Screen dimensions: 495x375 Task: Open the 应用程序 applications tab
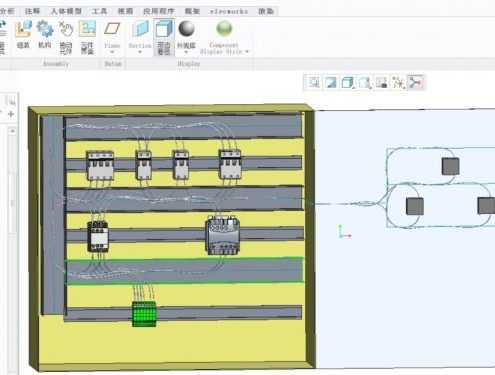click(x=159, y=11)
